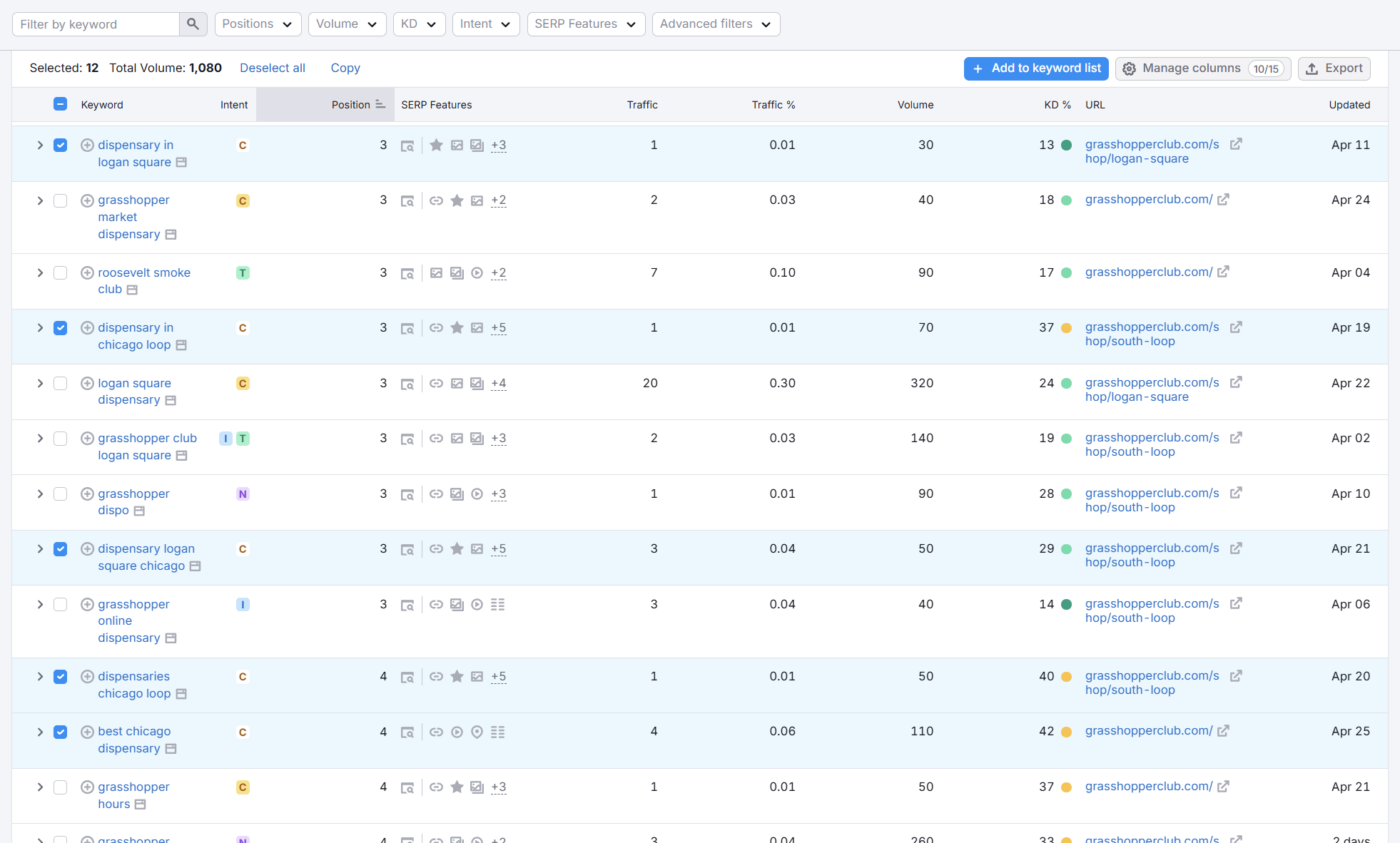Click the link icon in 'grasshopper club logan square' row
This screenshot has width=1400, height=843.
coord(436,438)
